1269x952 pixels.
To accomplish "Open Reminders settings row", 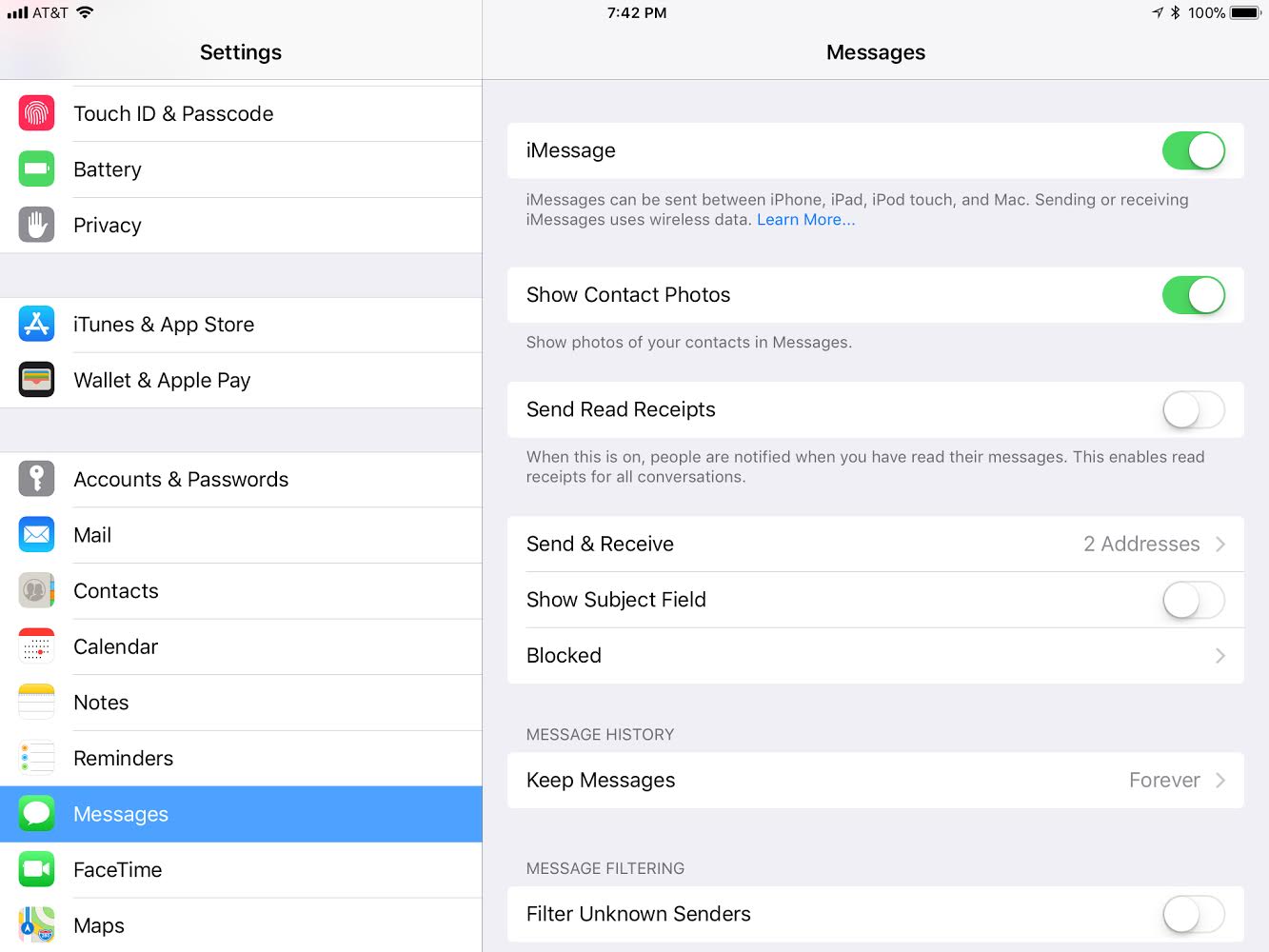I will click(x=241, y=759).
